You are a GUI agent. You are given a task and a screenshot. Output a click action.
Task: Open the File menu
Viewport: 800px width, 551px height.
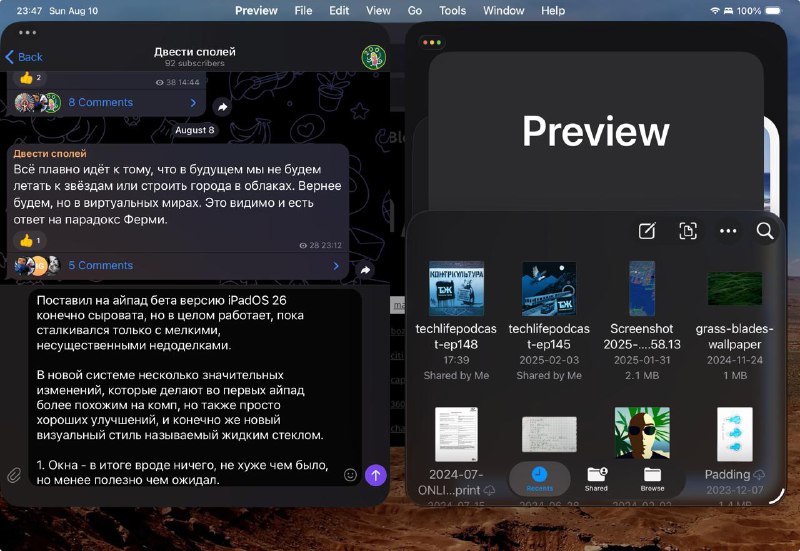[x=303, y=10]
